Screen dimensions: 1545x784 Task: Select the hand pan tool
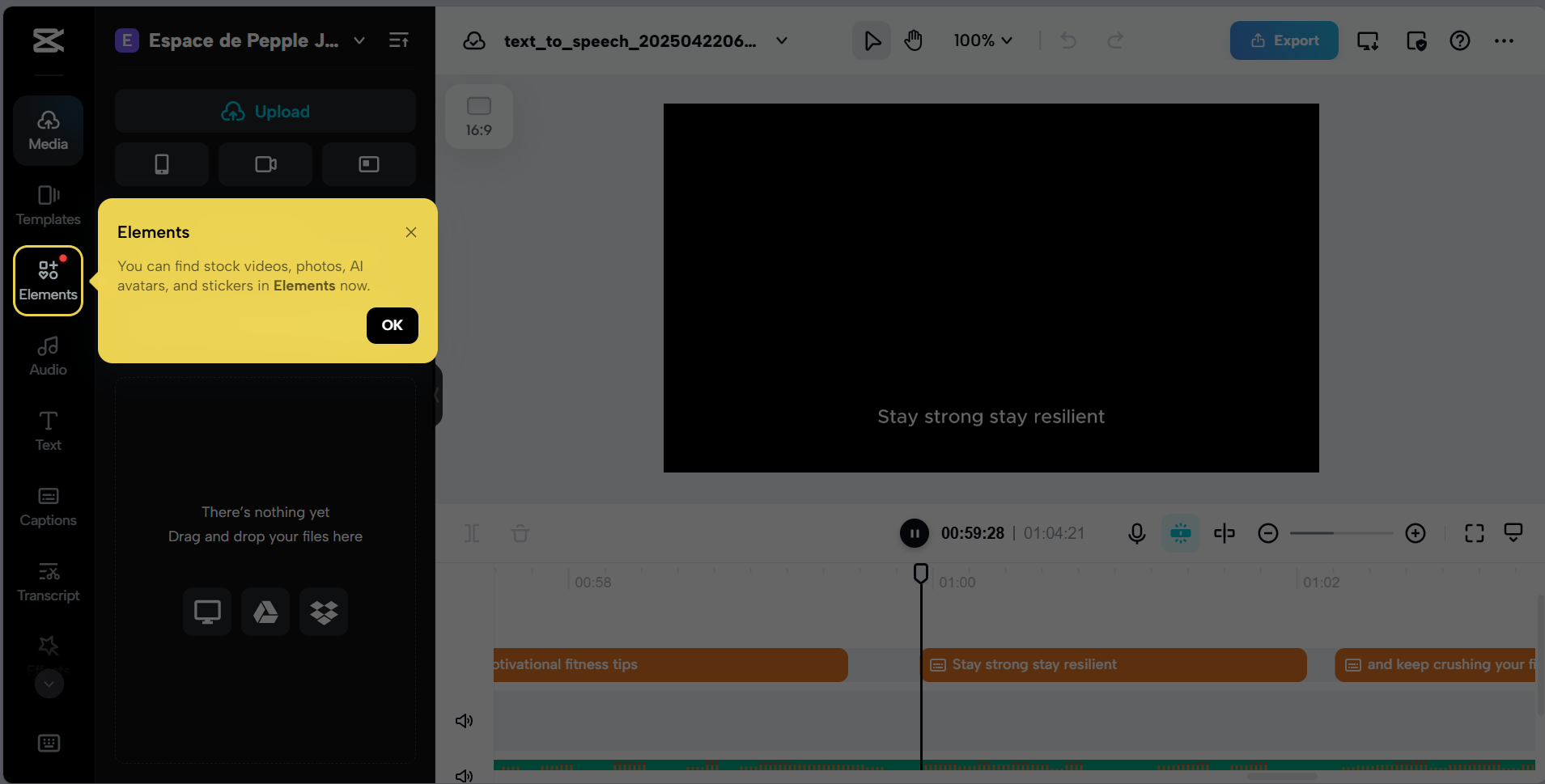914,40
